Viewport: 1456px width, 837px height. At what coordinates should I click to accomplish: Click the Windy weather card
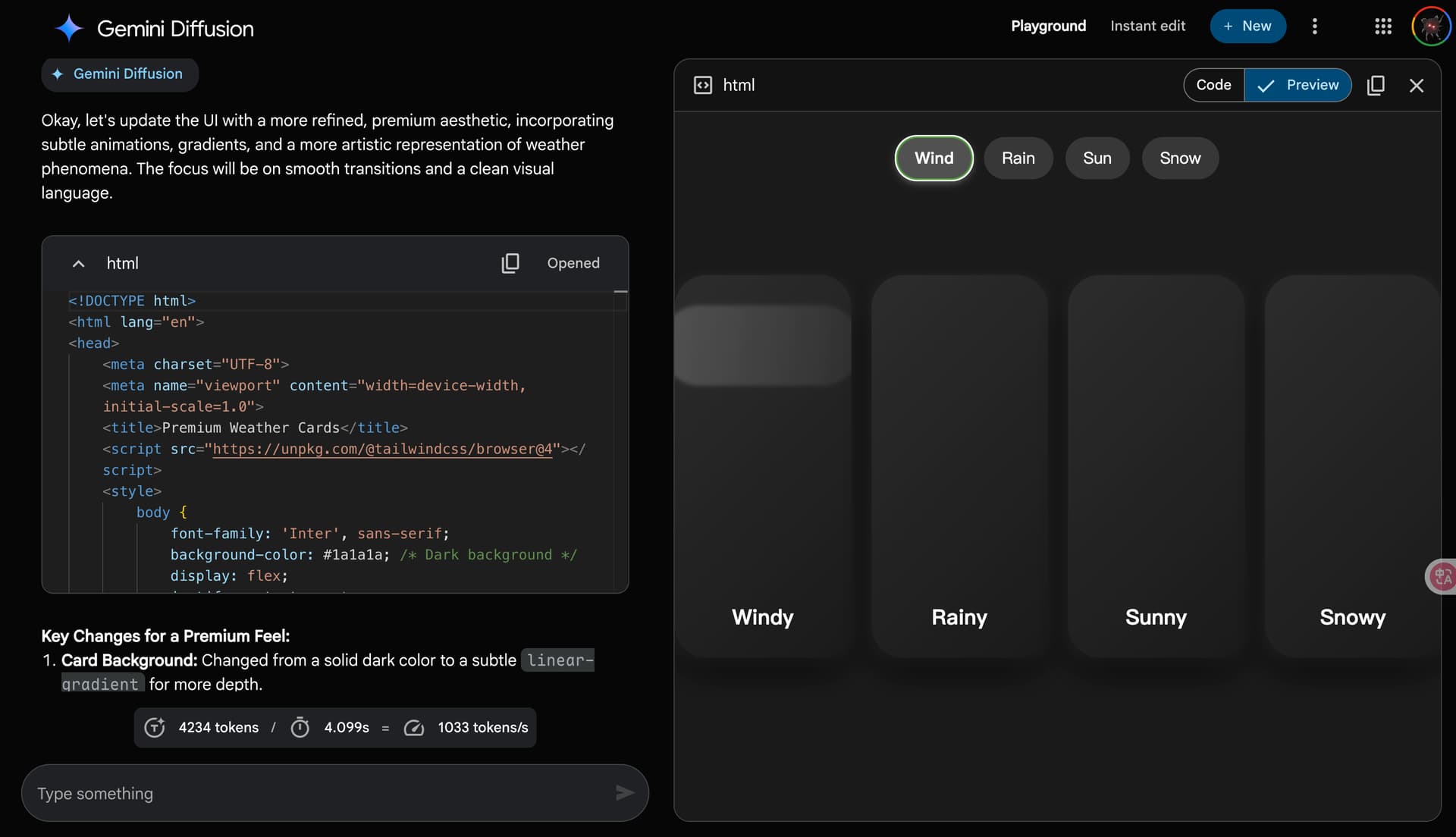click(762, 466)
